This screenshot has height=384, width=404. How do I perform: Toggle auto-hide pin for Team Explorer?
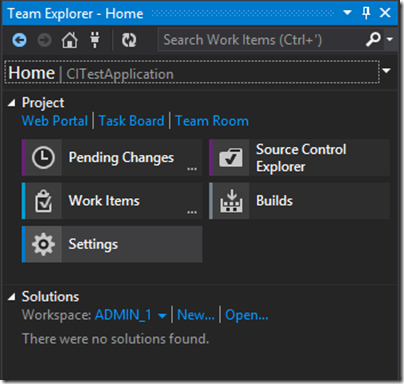pyautogui.click(x=366, y=13)
